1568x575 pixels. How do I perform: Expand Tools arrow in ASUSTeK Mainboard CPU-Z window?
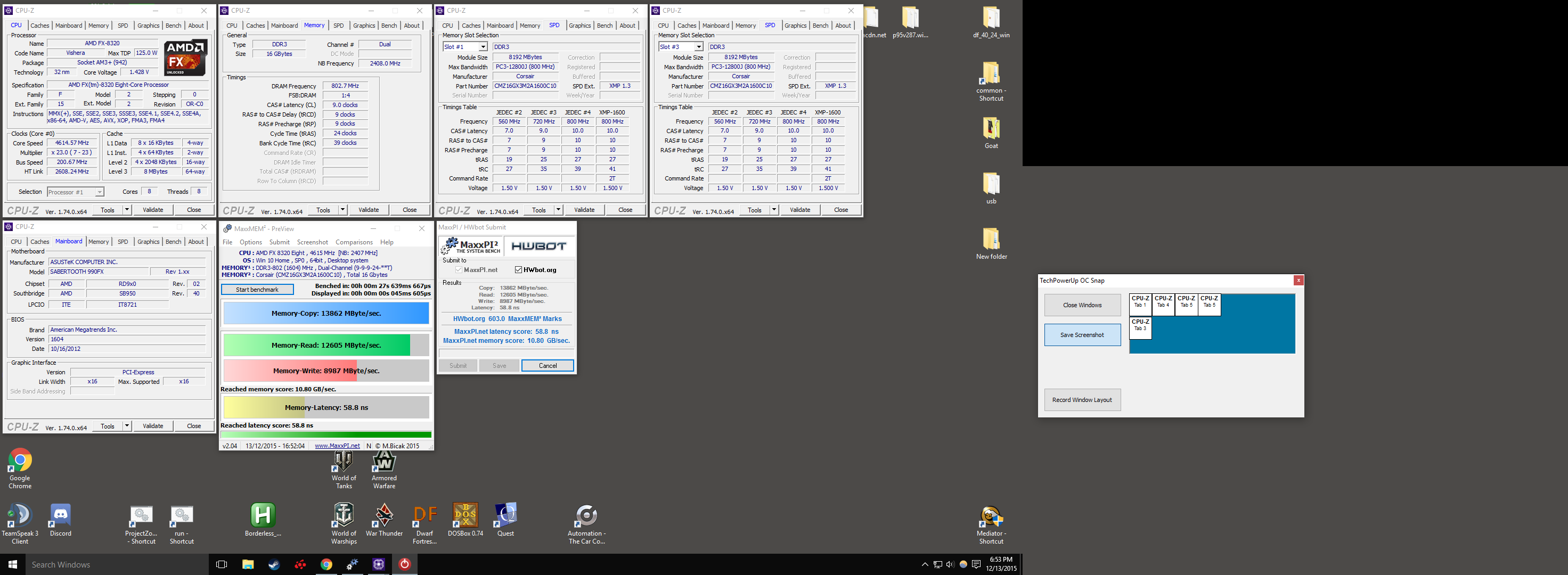127,425
